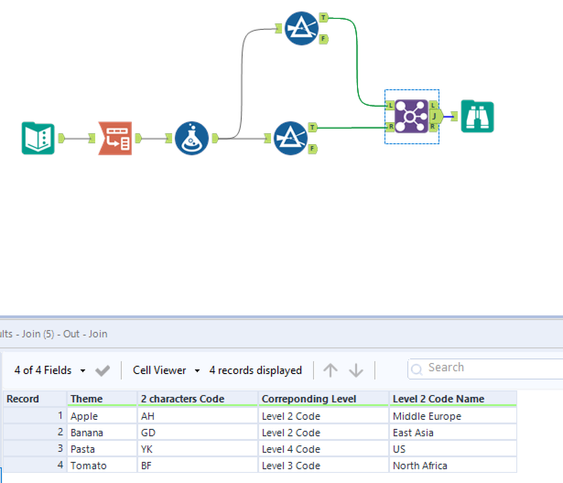Apply field selection with checkmark icon
563x483 pixels.
pyautogui.click(x=102, y=370)
